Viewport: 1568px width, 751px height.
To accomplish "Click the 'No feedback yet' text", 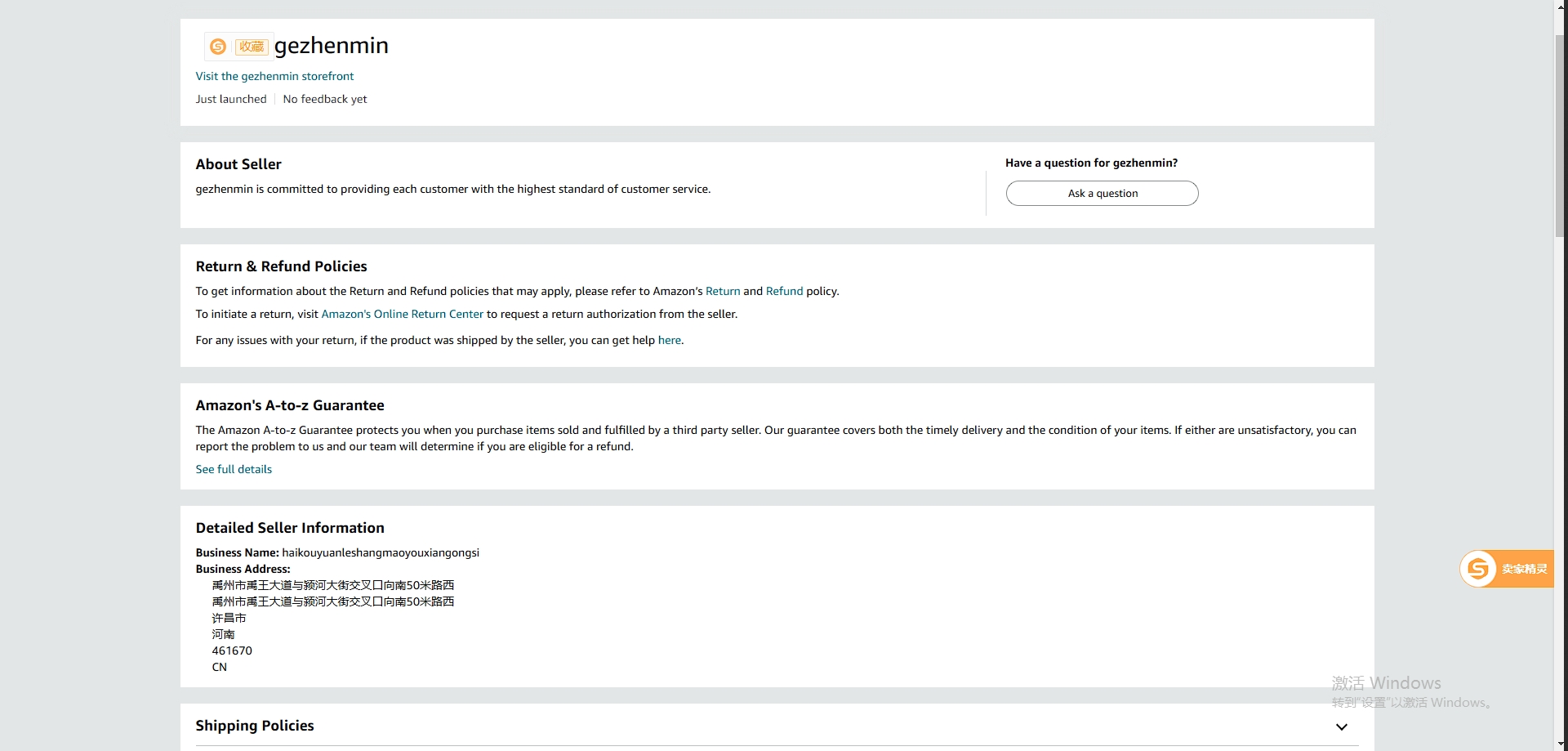I will [x=325, y=99].
